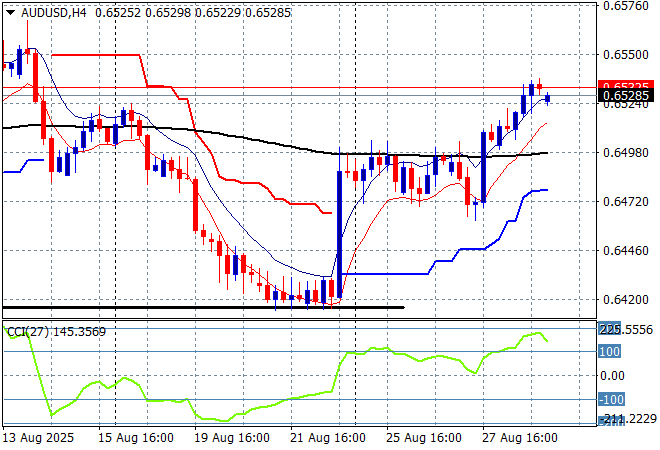This screenshot has height=450, width=660.
Task: Select the 0.64200 price axis label
Action: (x=626, y=300)
